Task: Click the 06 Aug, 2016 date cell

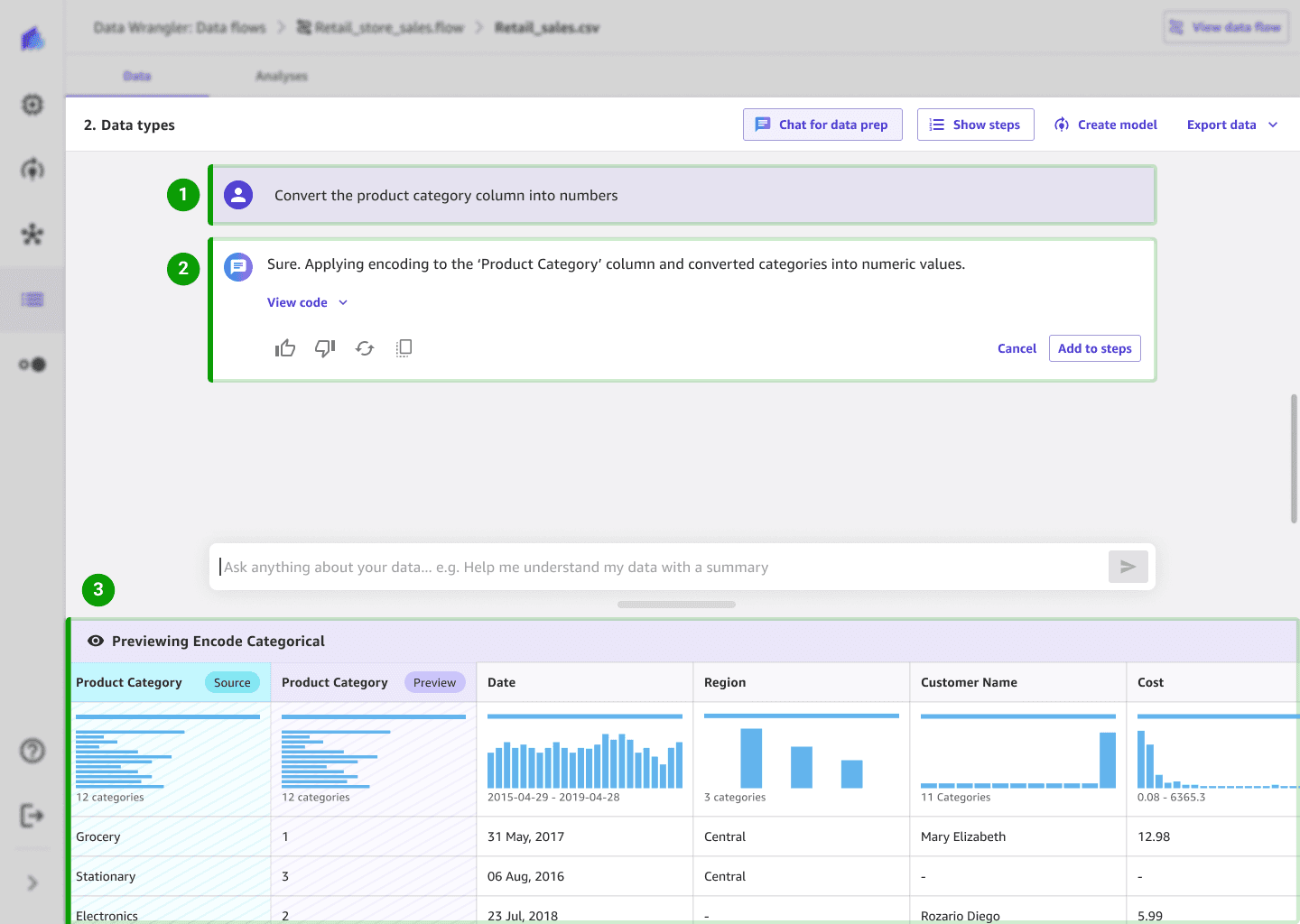Action: pos(585,876)
